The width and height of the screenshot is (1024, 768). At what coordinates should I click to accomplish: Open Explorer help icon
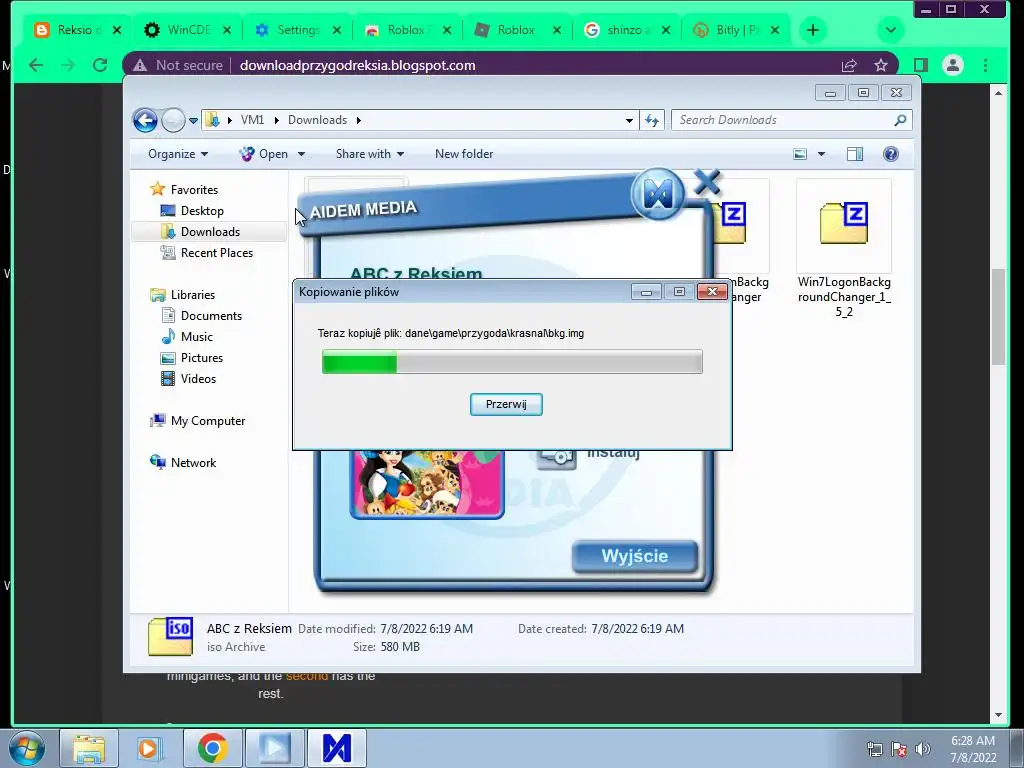(891, 154)
